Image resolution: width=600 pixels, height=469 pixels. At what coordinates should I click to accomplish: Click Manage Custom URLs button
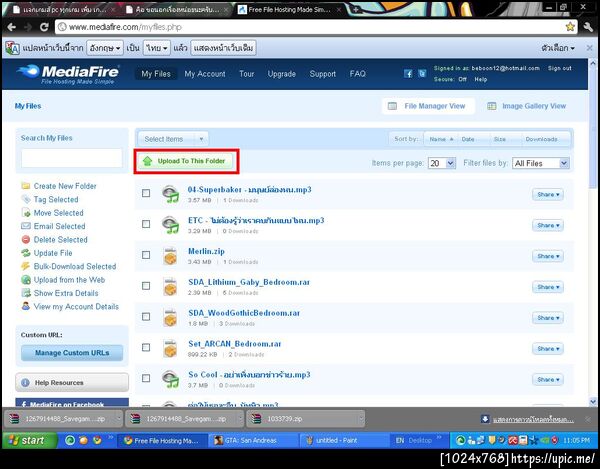72,353
